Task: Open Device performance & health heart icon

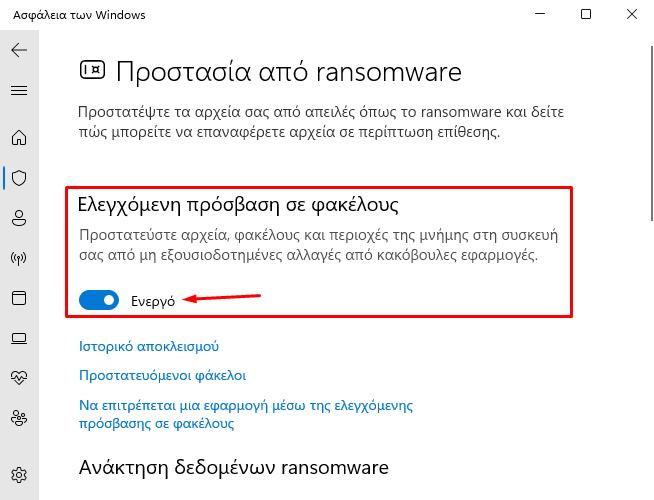Action: click(x=19, y=377)
